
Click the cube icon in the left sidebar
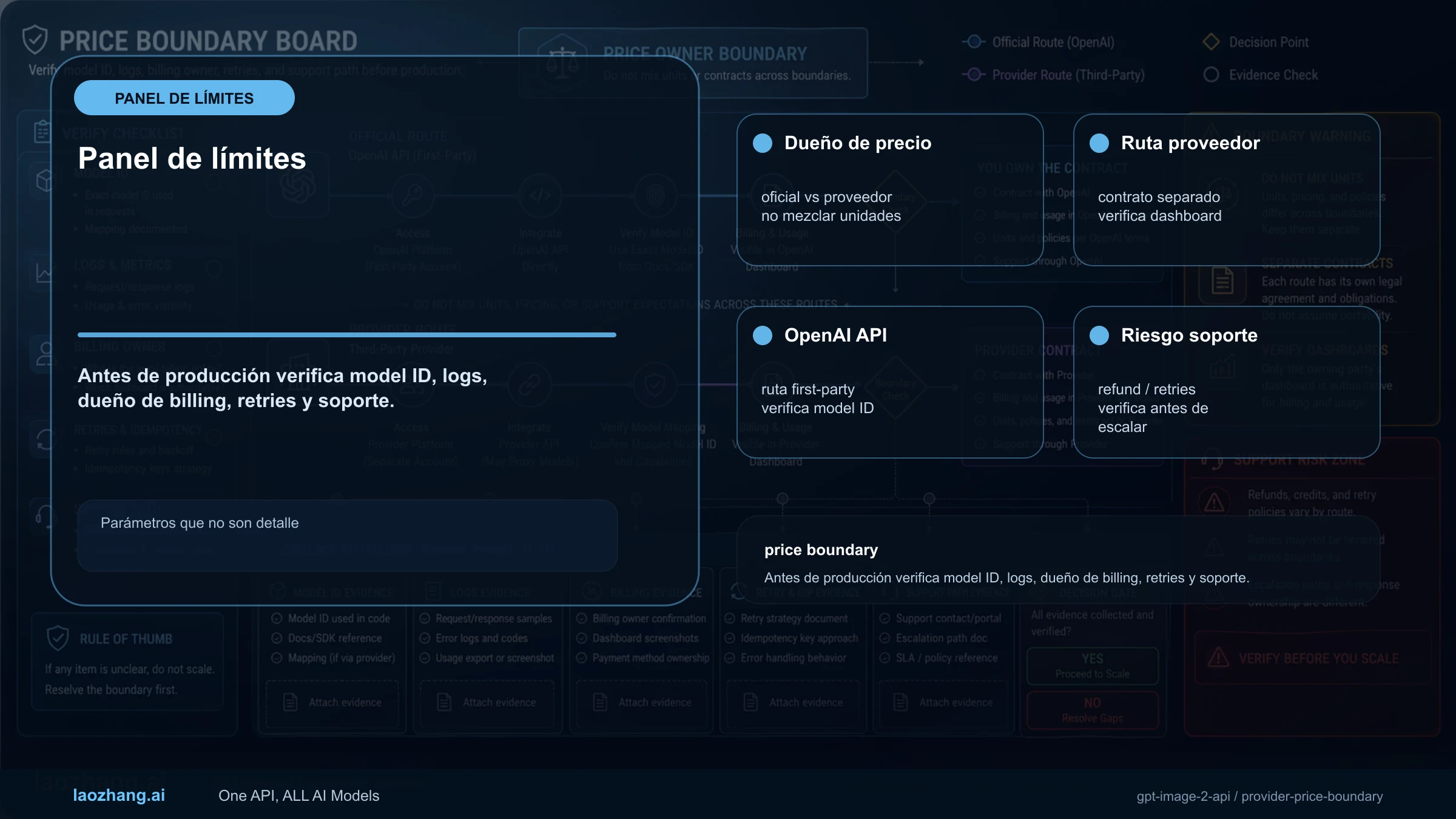(45, 180)
